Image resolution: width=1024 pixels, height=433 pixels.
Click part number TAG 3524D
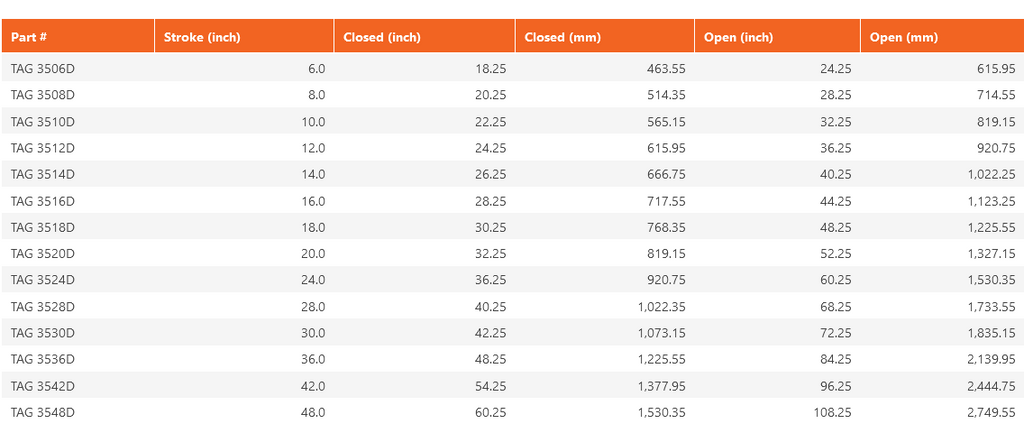[43, 280]
